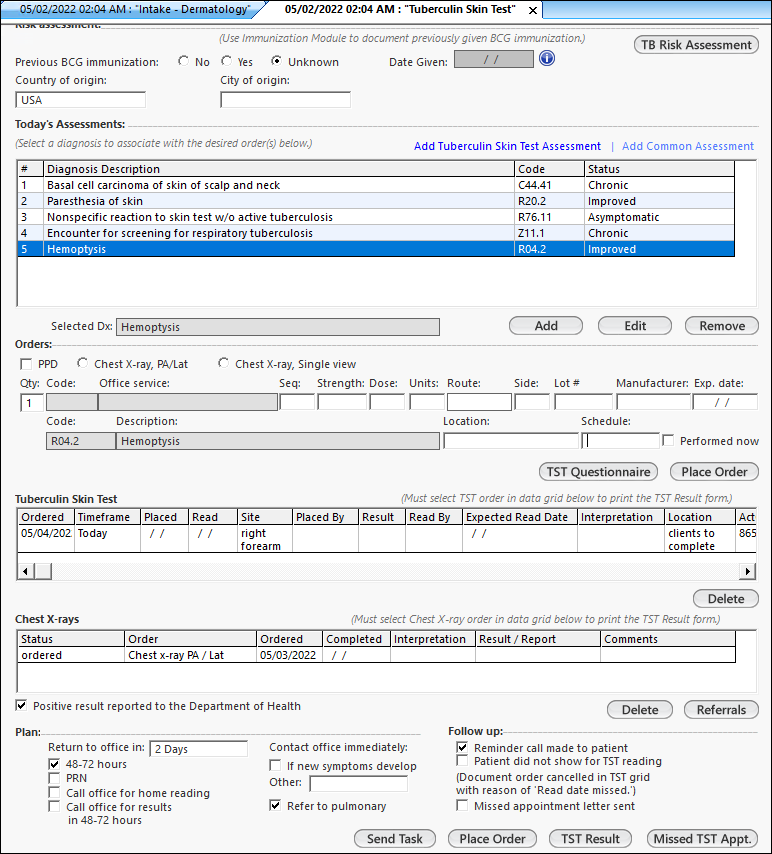Click the Return to office in field
772x854 pixels.
click(199, 749)
